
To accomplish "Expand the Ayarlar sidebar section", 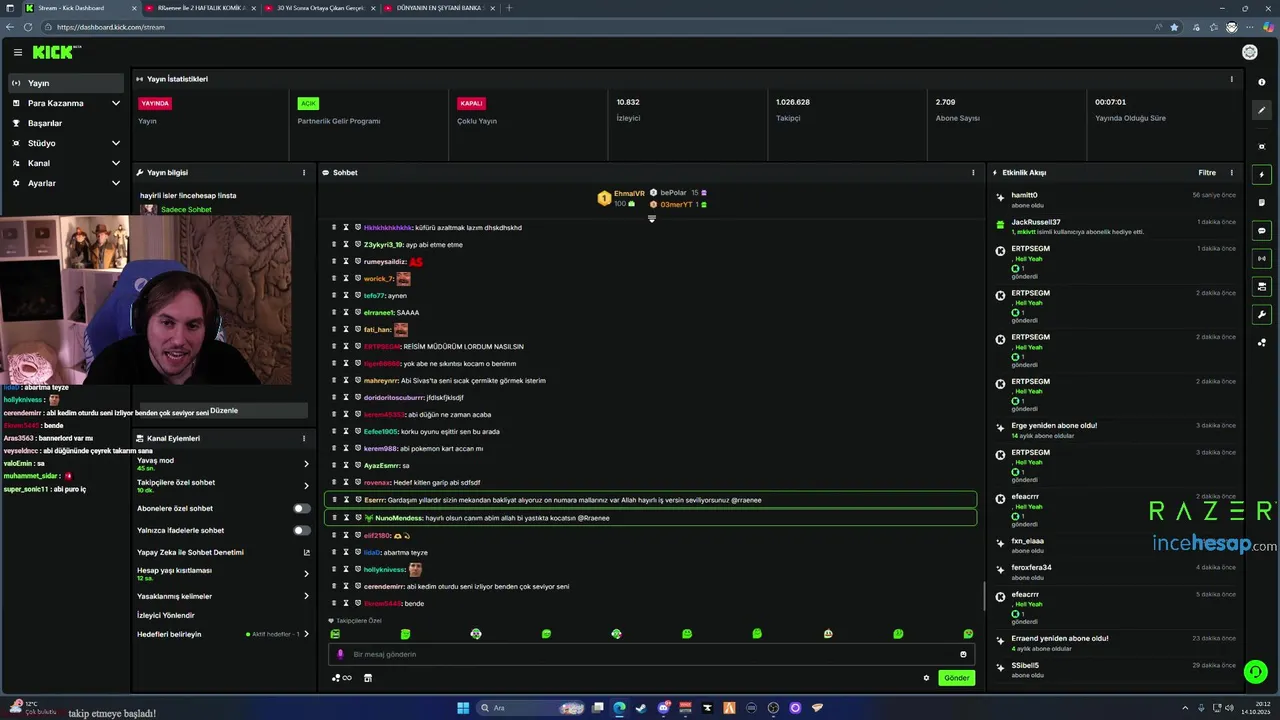I will [115, 183].
